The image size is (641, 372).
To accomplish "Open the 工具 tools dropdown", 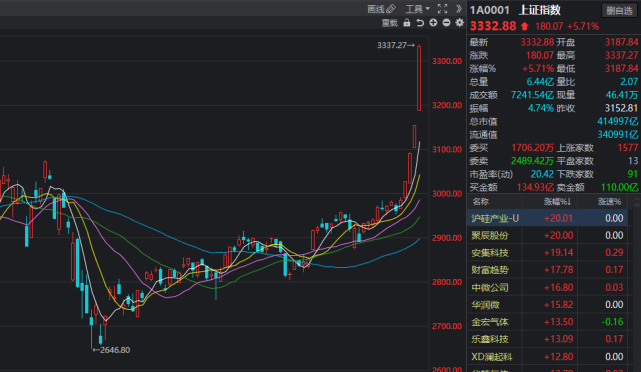I will (417, 9).
